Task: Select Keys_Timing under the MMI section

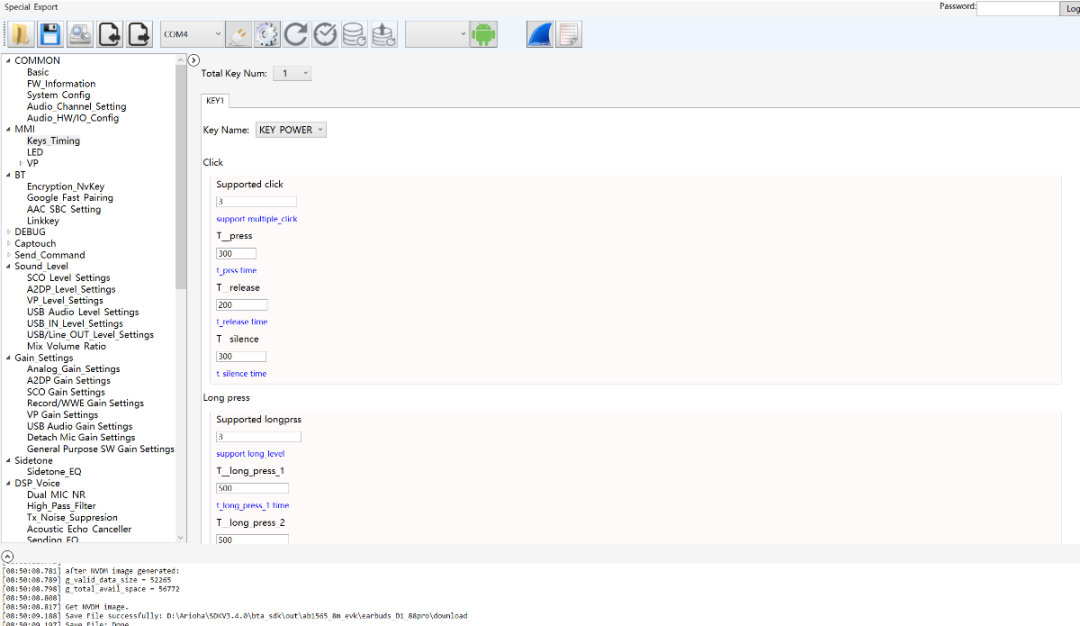Action: pyautogui.click(x=53, y=140)
